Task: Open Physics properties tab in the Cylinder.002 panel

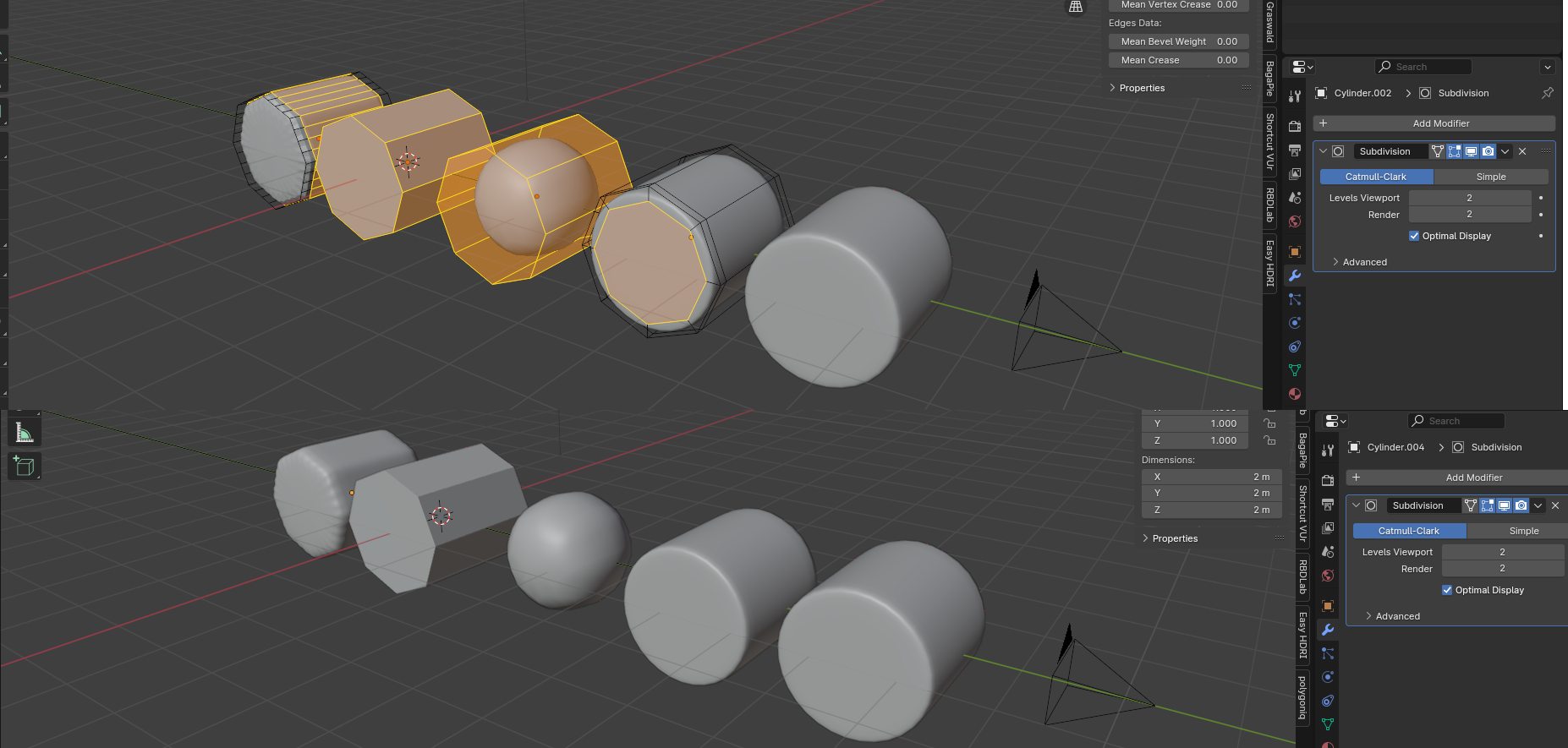Action: (x=1295, y=323)
